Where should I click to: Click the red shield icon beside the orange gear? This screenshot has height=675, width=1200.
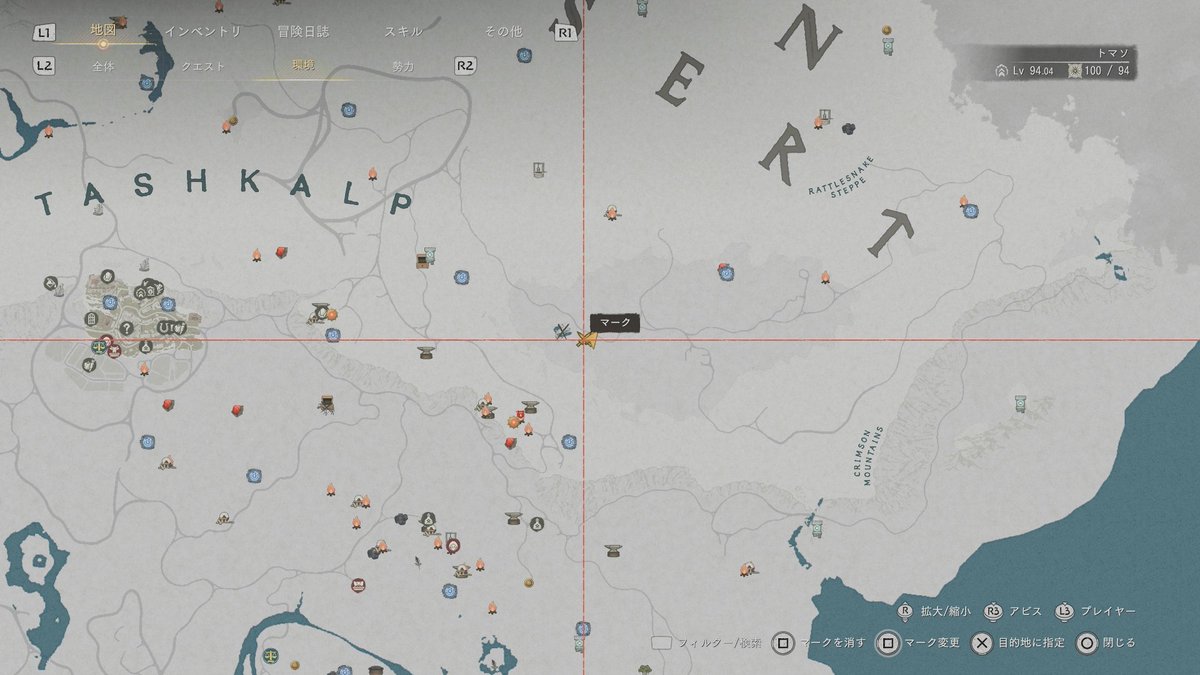point(521,416)
